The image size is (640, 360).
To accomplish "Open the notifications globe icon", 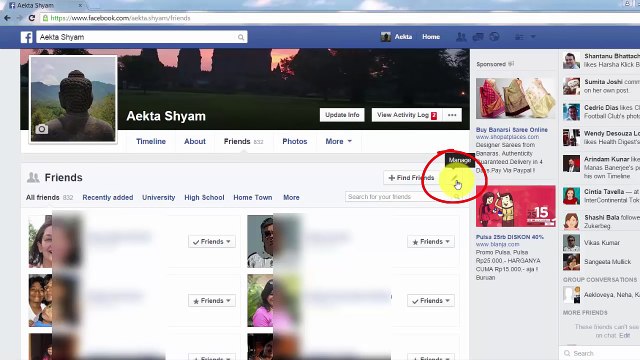I will (494, 37).
